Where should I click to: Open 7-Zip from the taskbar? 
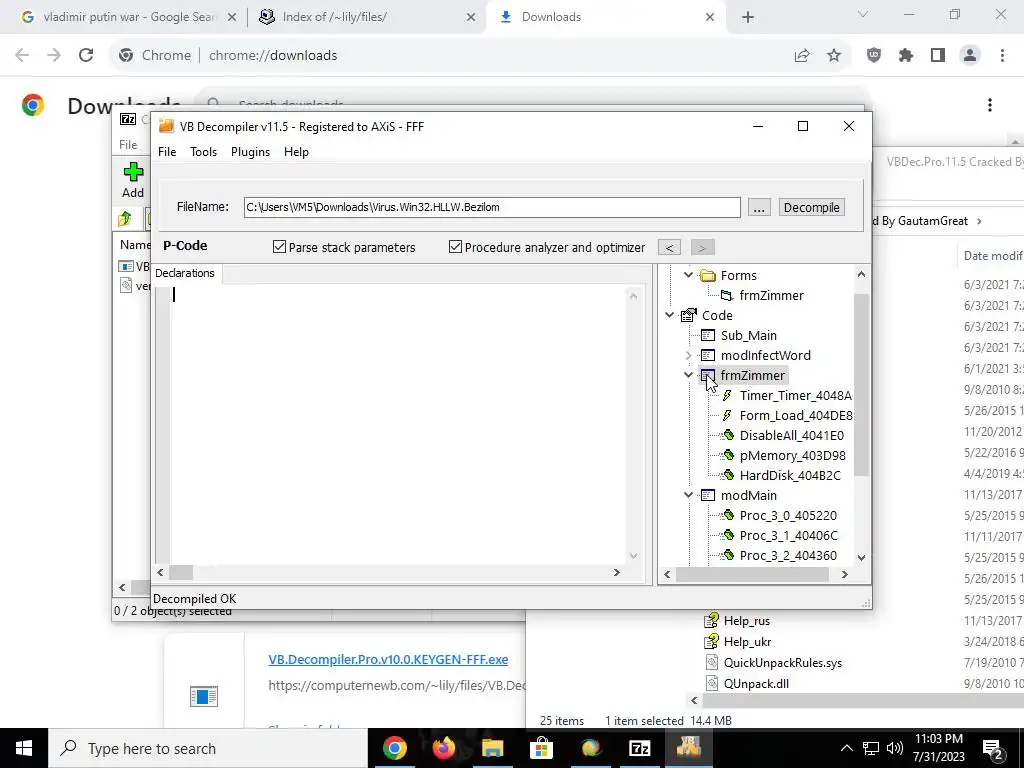(639, 748)
